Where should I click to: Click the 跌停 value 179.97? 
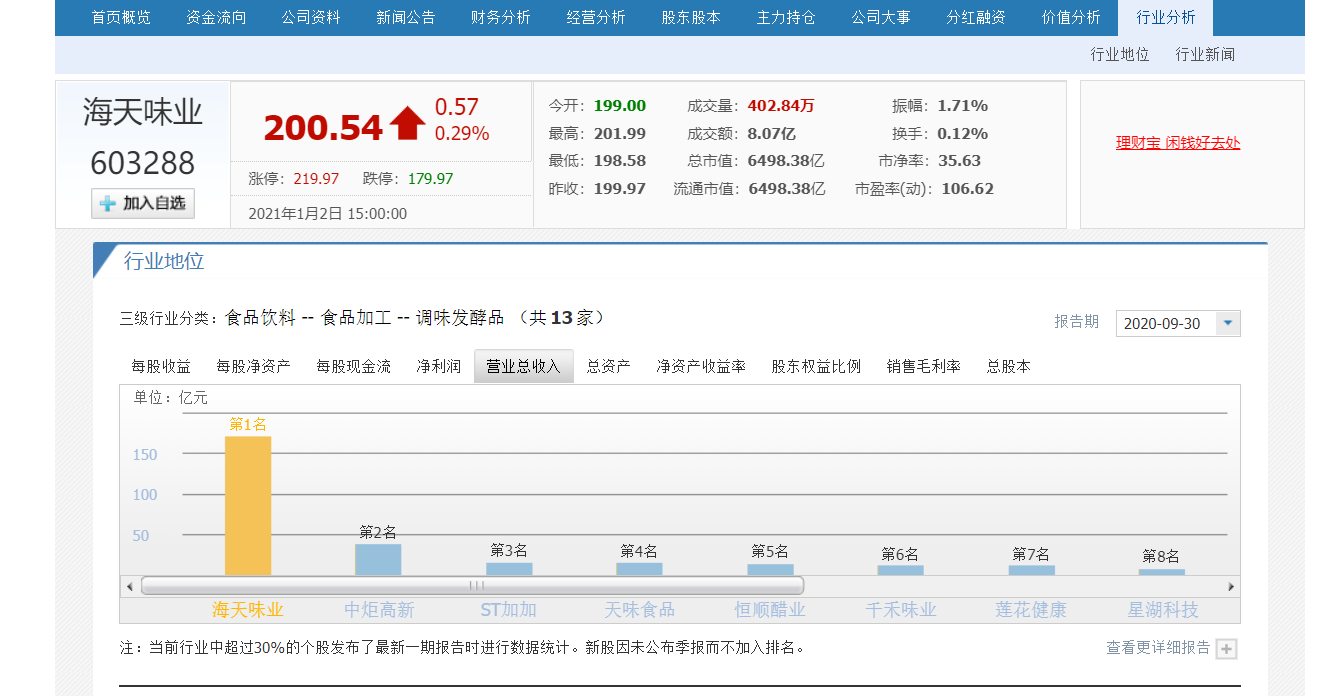click(x=430, y=179)
